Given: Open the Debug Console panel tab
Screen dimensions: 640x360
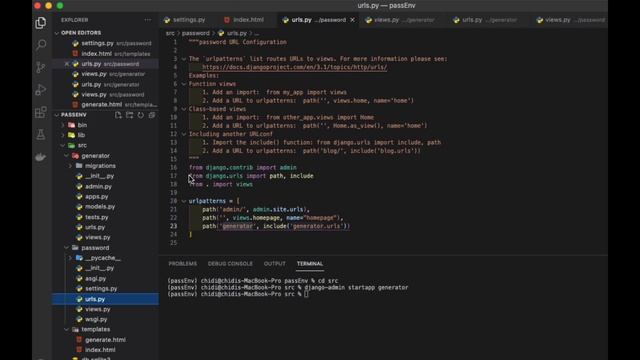Looking at the screenshot, I should click(230, 264).
